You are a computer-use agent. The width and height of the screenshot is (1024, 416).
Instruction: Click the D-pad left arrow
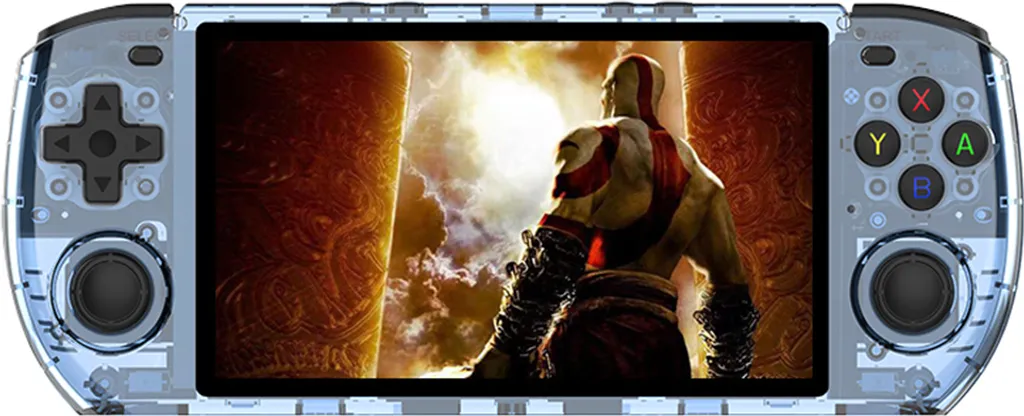61,144
